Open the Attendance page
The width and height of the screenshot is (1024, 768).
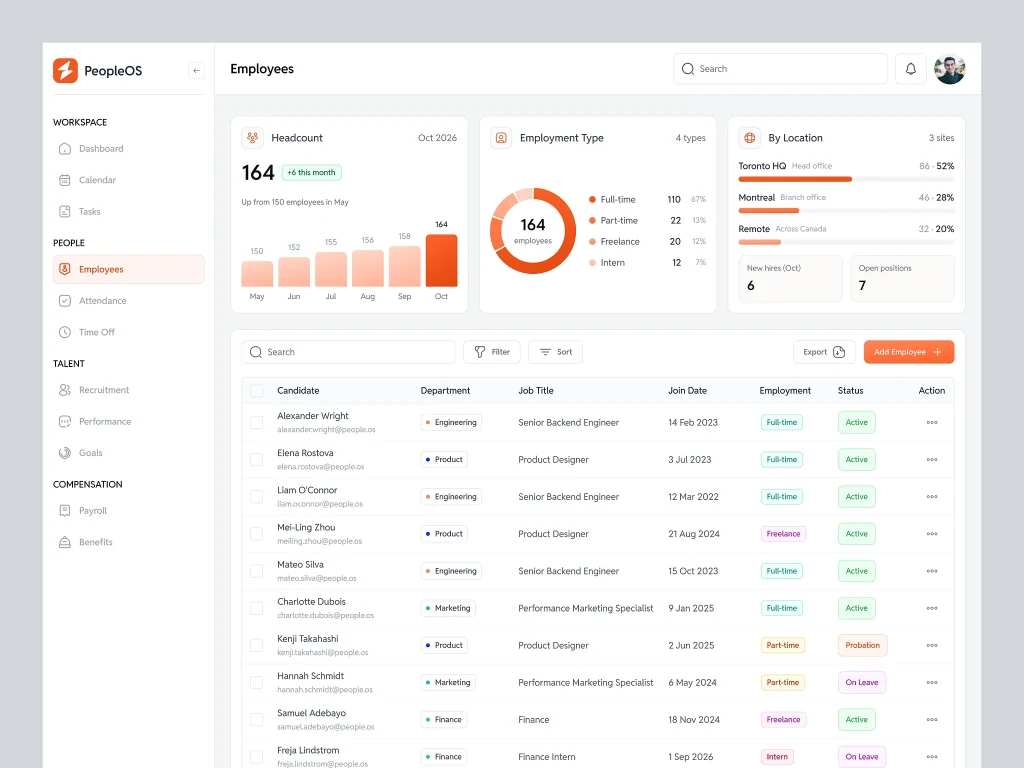[129, 301]
